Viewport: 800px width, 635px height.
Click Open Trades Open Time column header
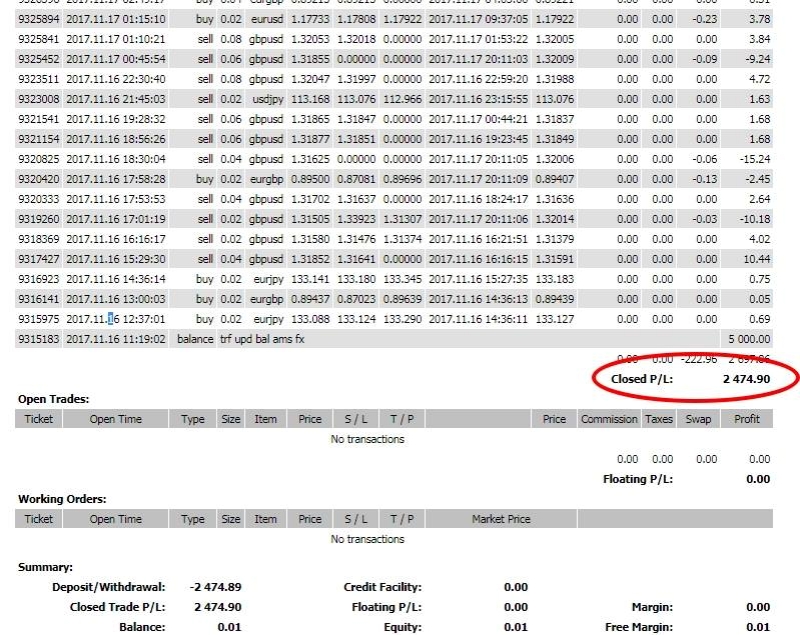coord(116,419)
